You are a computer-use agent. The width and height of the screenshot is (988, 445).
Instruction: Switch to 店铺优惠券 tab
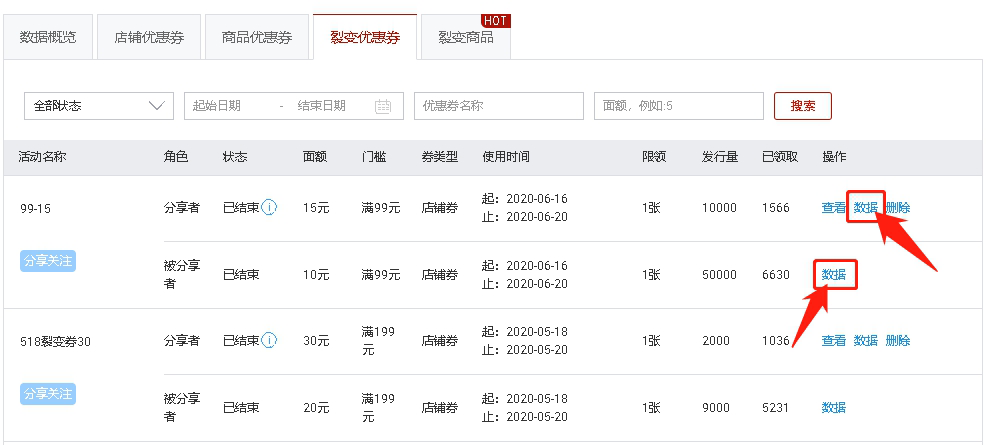(148, 38)
